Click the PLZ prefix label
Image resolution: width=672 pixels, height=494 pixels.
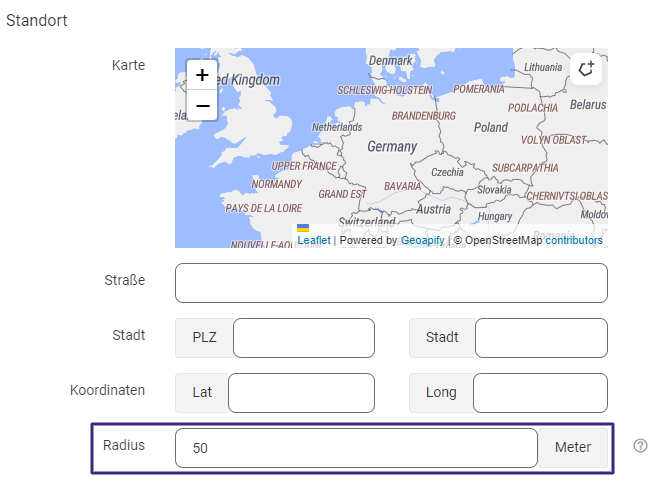[204, 338]
